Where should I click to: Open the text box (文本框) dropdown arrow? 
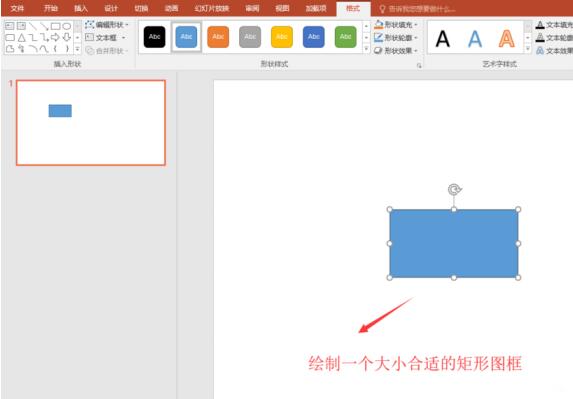coord(124,37)
